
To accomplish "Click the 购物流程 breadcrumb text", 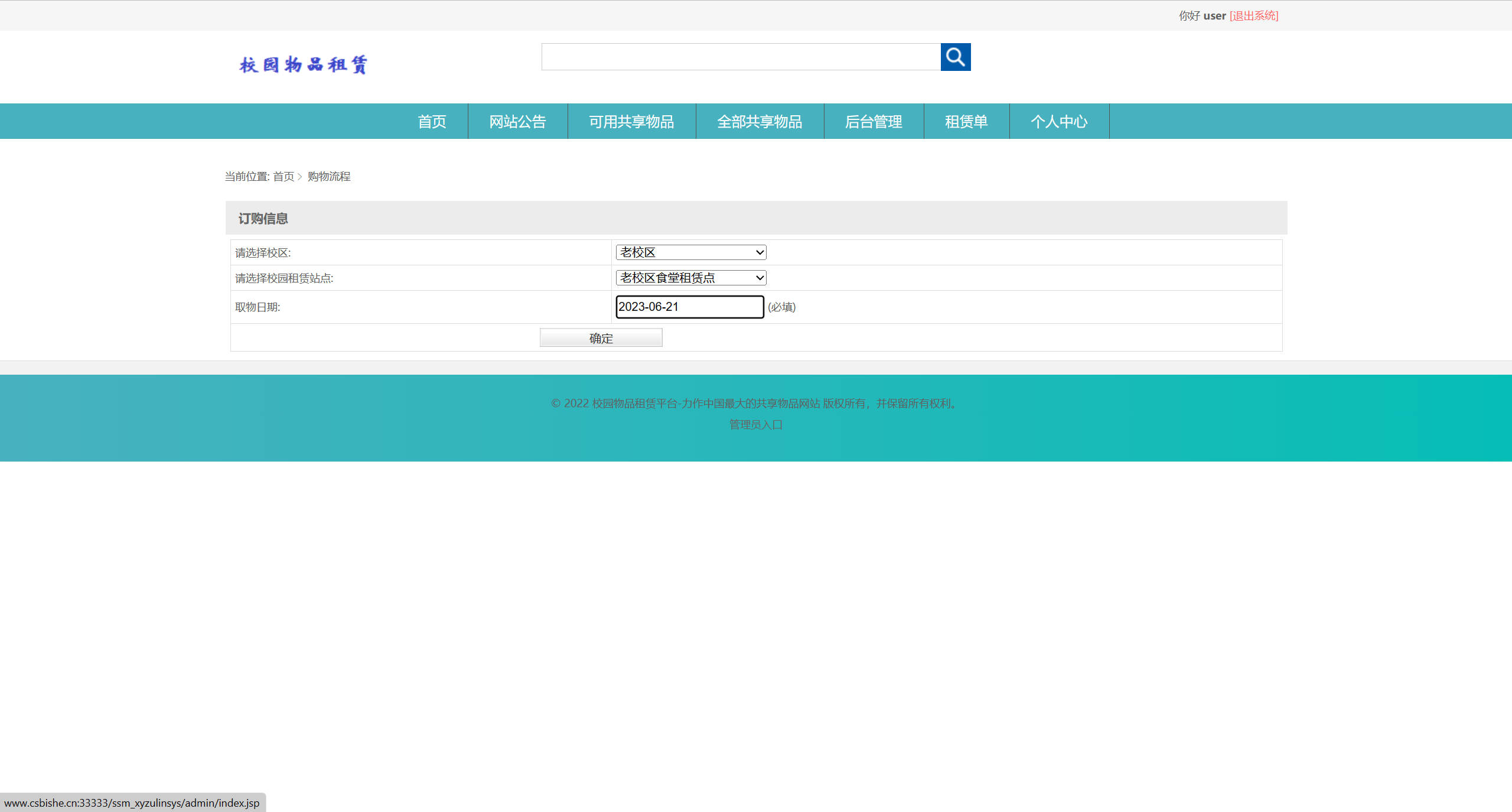I will (x=328, y=176).
